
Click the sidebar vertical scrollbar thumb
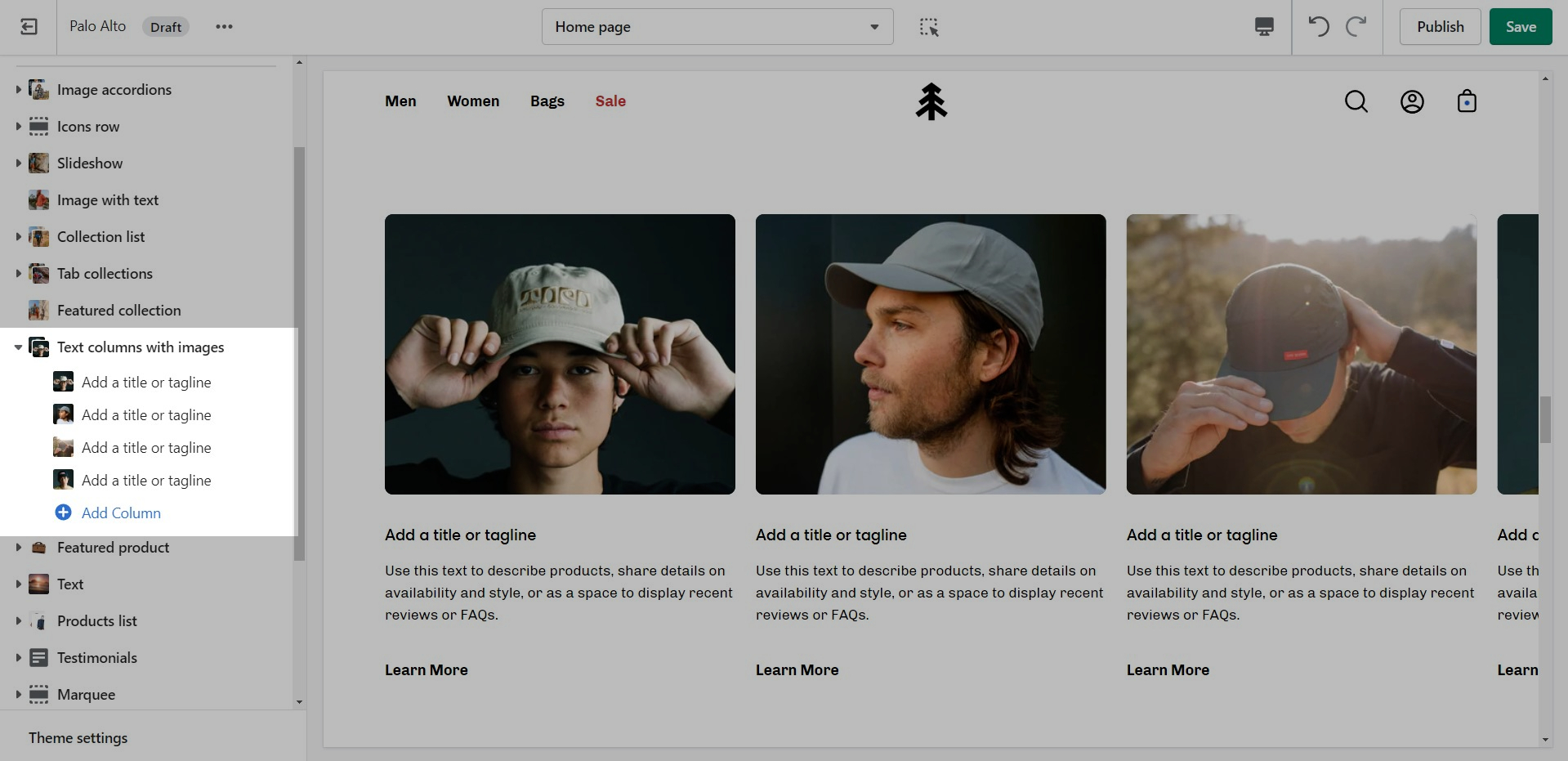coord(299,351)
